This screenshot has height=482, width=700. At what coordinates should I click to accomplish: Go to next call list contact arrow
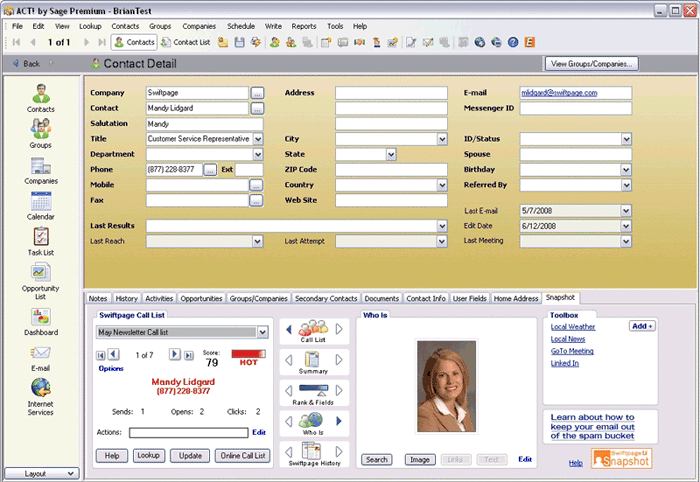175,355
